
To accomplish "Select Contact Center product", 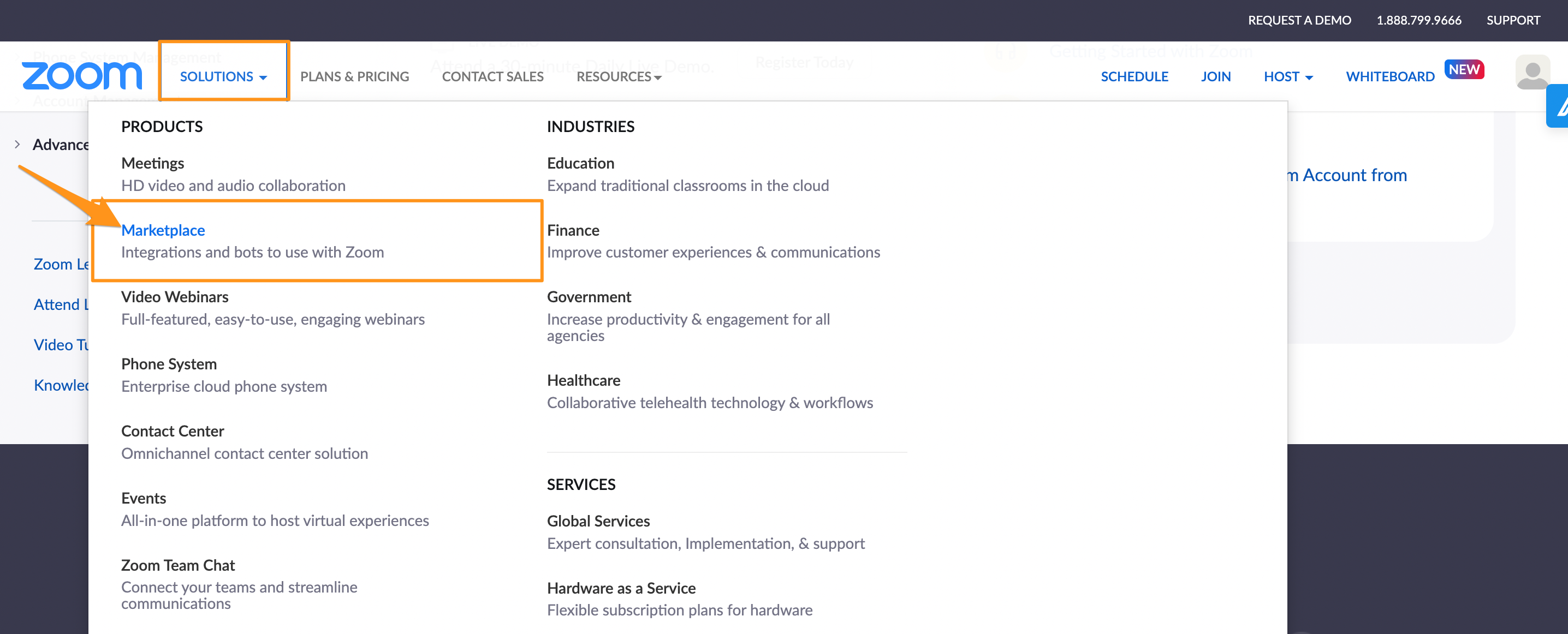I will pyautogui.click(x=173, y=431).
